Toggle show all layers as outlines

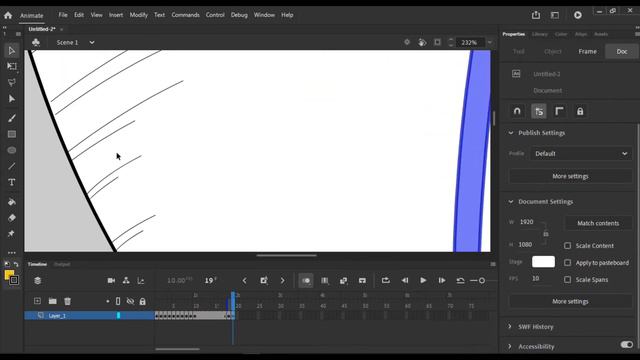tap(118, 301)
